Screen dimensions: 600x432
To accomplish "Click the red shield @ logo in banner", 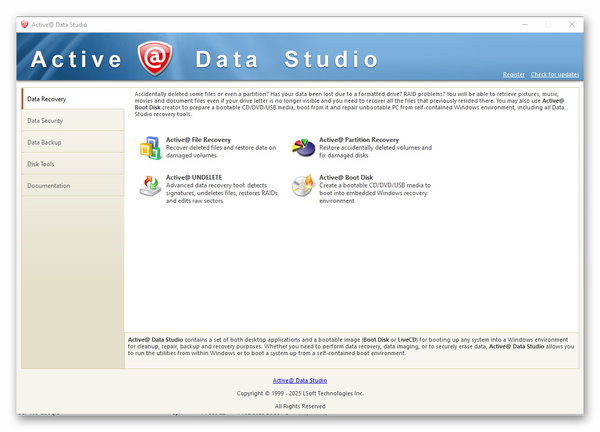I will [155, 58].
